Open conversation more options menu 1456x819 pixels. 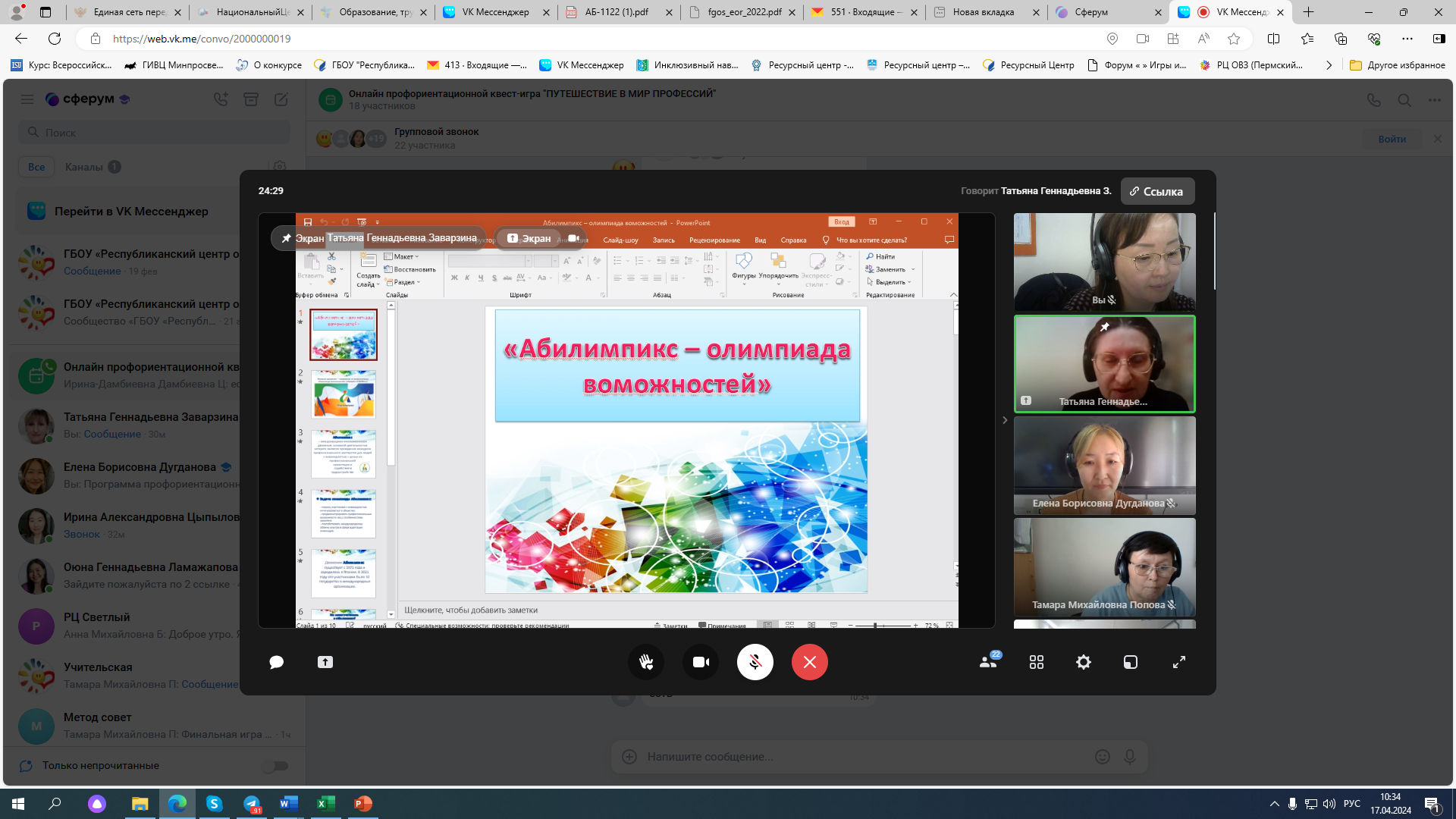pyautogui.click(x=1435, y=100)
